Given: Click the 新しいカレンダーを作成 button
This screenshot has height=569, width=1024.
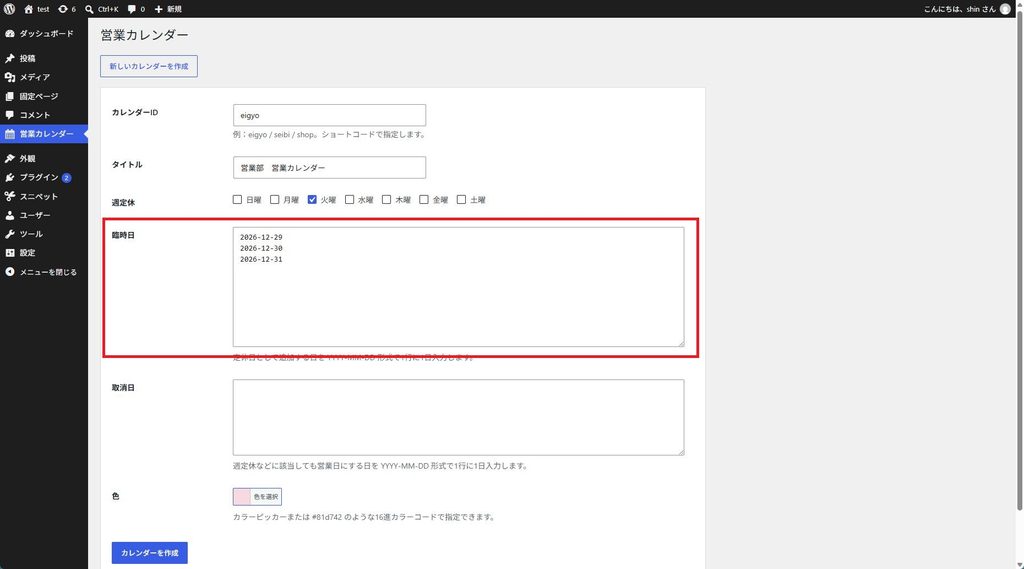Looking at the screenshot, I should 149,66.
